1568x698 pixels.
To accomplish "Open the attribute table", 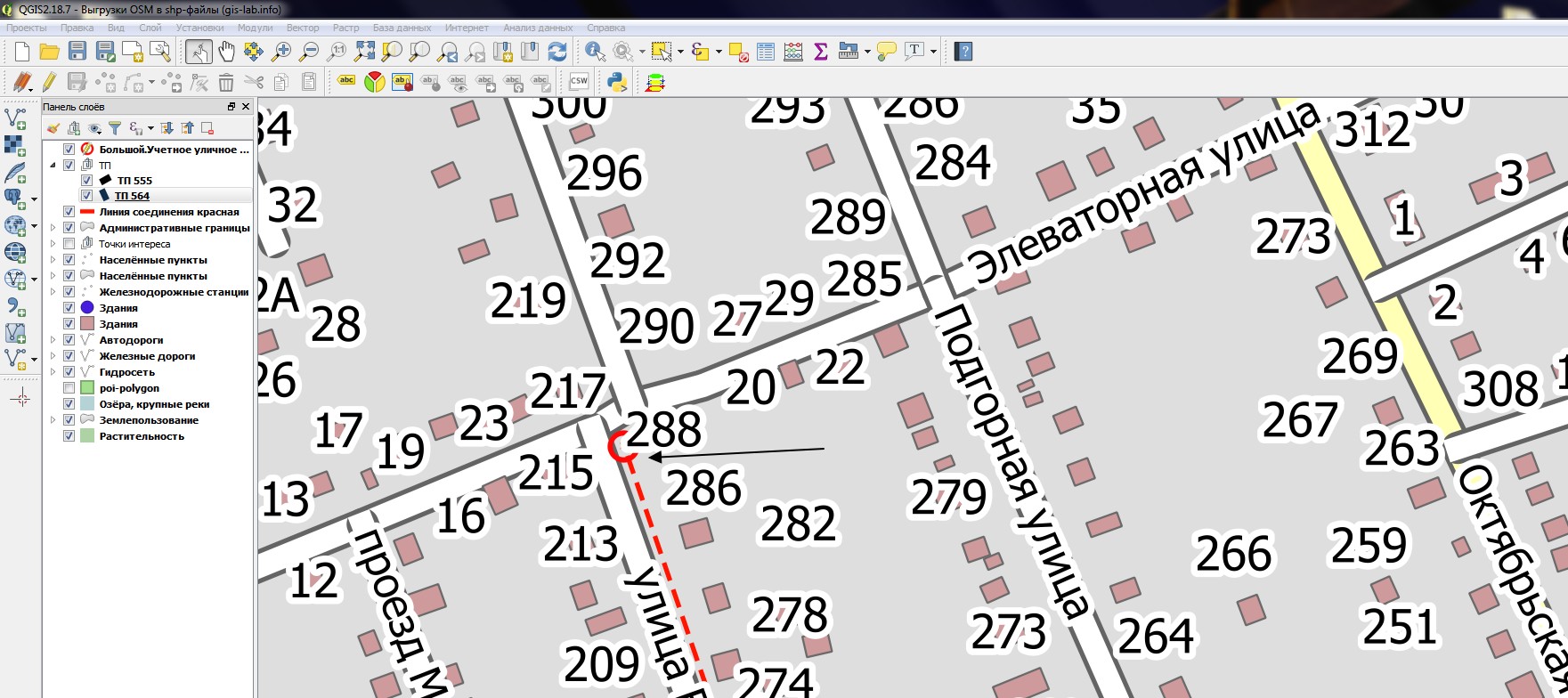I will [x=766, y=52].
